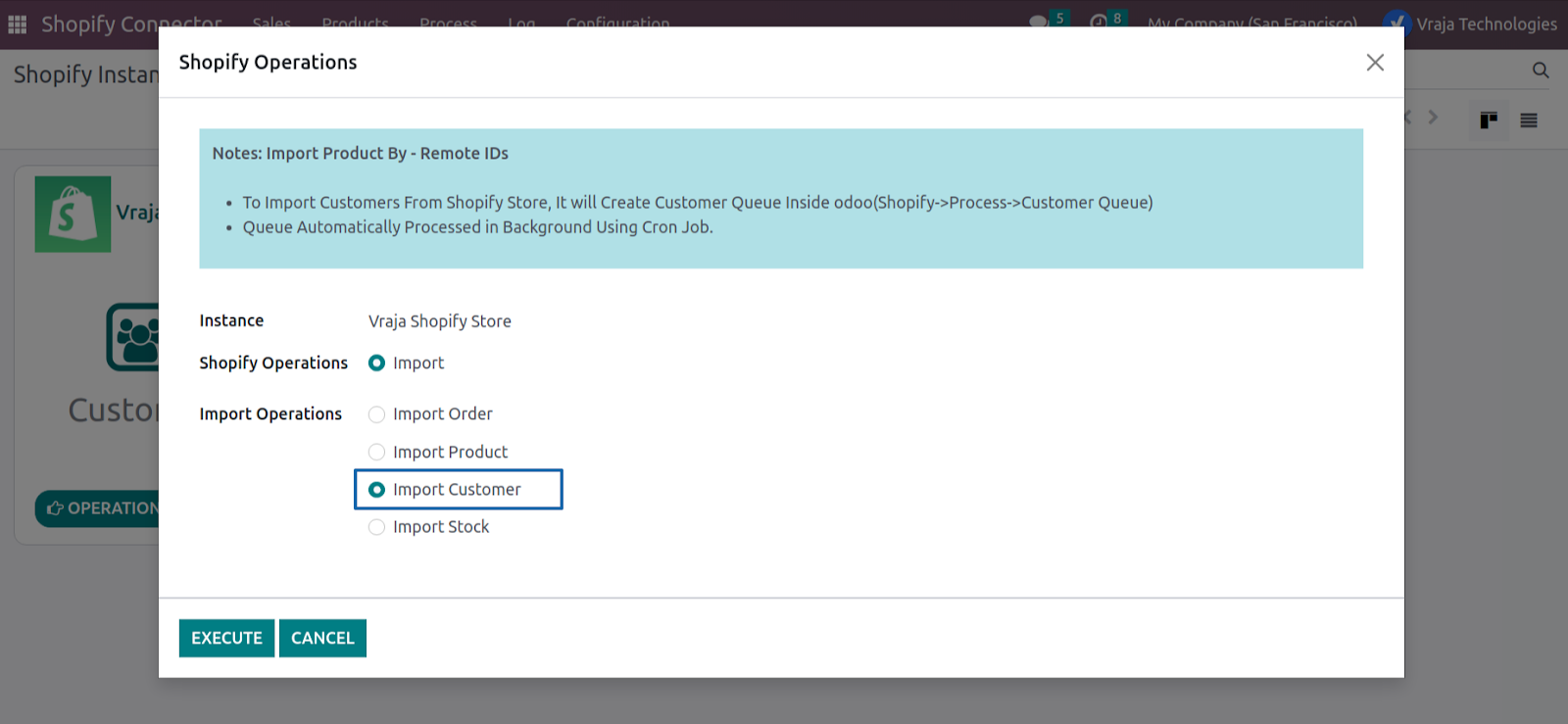Close the Shopify Operations dialog

point(1375,63)
